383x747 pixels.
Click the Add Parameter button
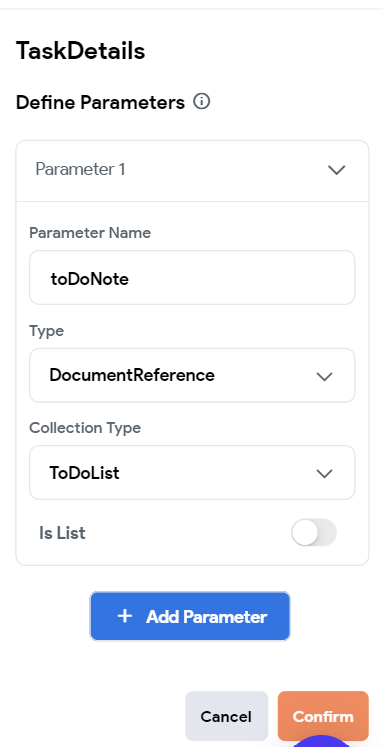click(x=190, y=616)
